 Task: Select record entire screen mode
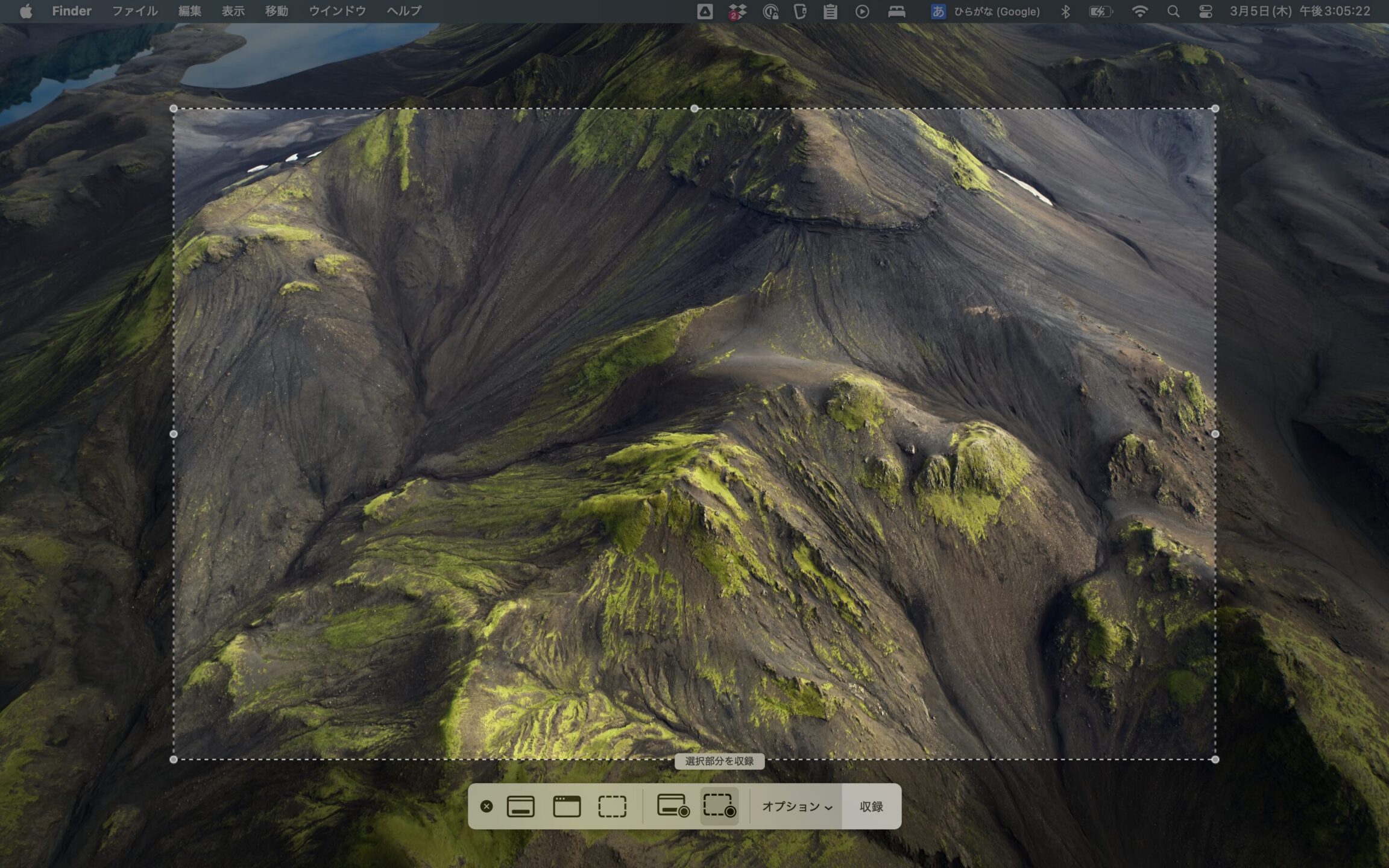click(673, 806)
